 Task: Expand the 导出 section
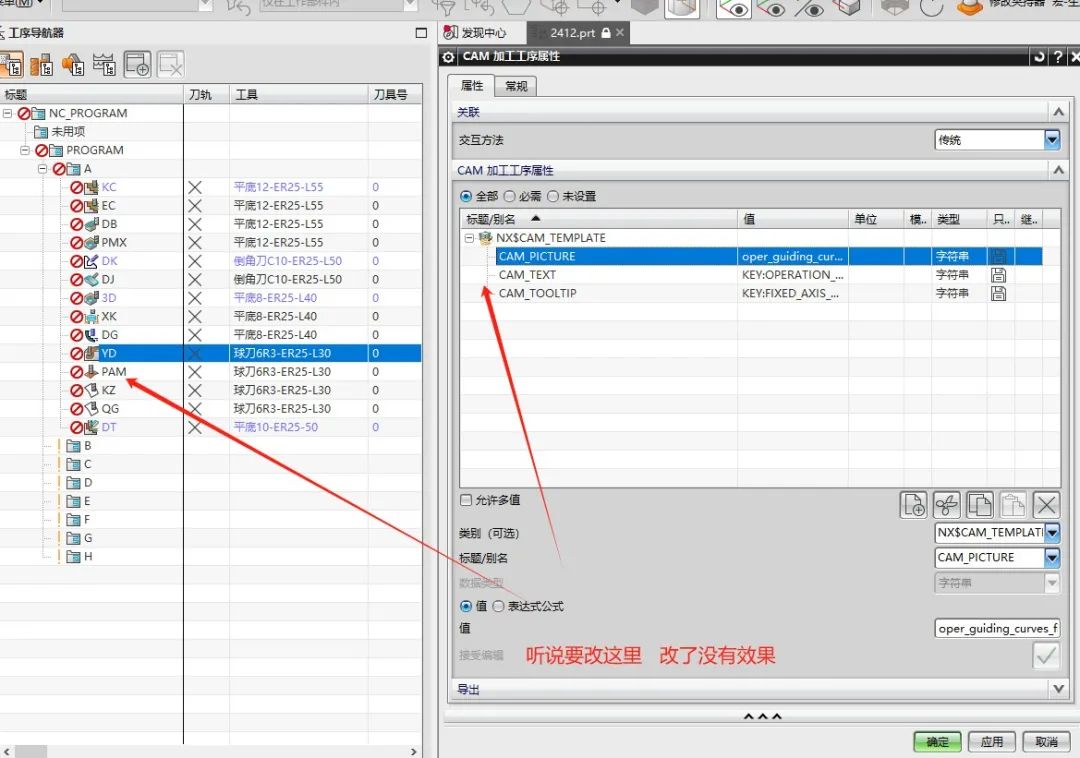pos(1059,689)
